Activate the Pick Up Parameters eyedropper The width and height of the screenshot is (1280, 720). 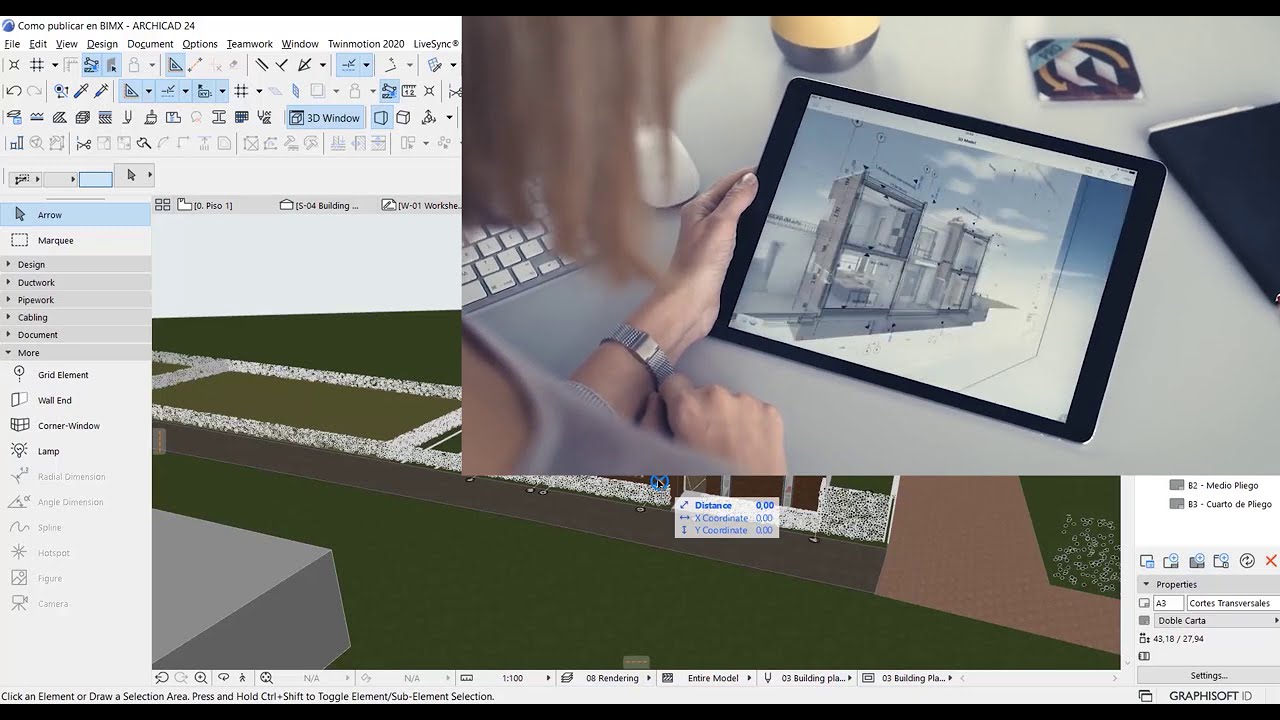click(x=82, y=91)
